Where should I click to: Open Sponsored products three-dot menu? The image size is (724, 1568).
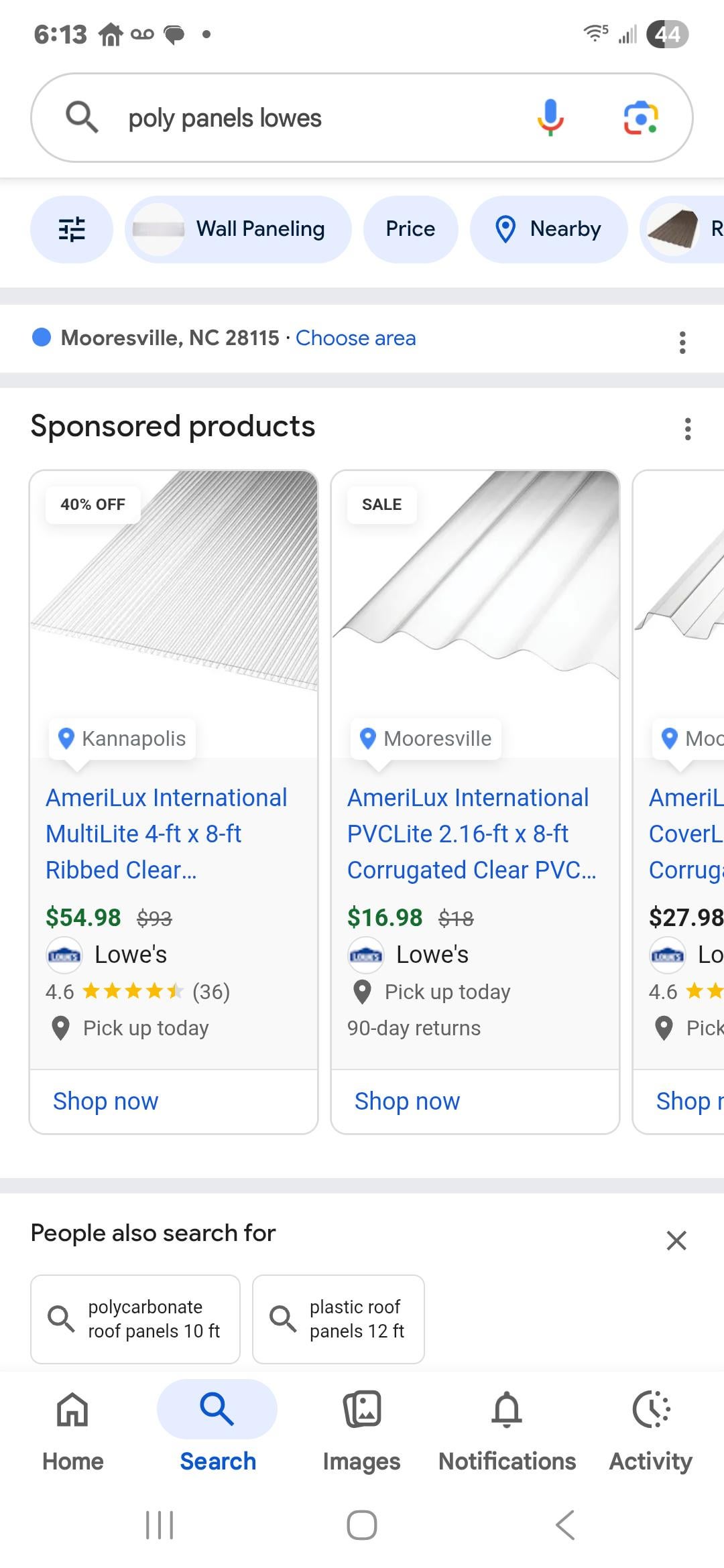click(687, 429)
